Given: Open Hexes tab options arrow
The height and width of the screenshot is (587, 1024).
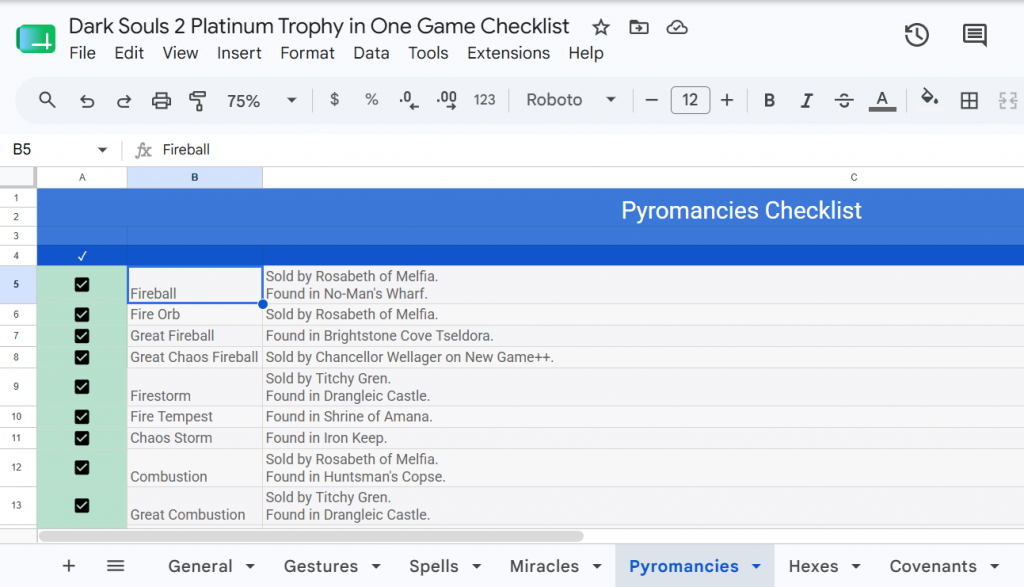Looking at the screenshot, I should 856,567.
